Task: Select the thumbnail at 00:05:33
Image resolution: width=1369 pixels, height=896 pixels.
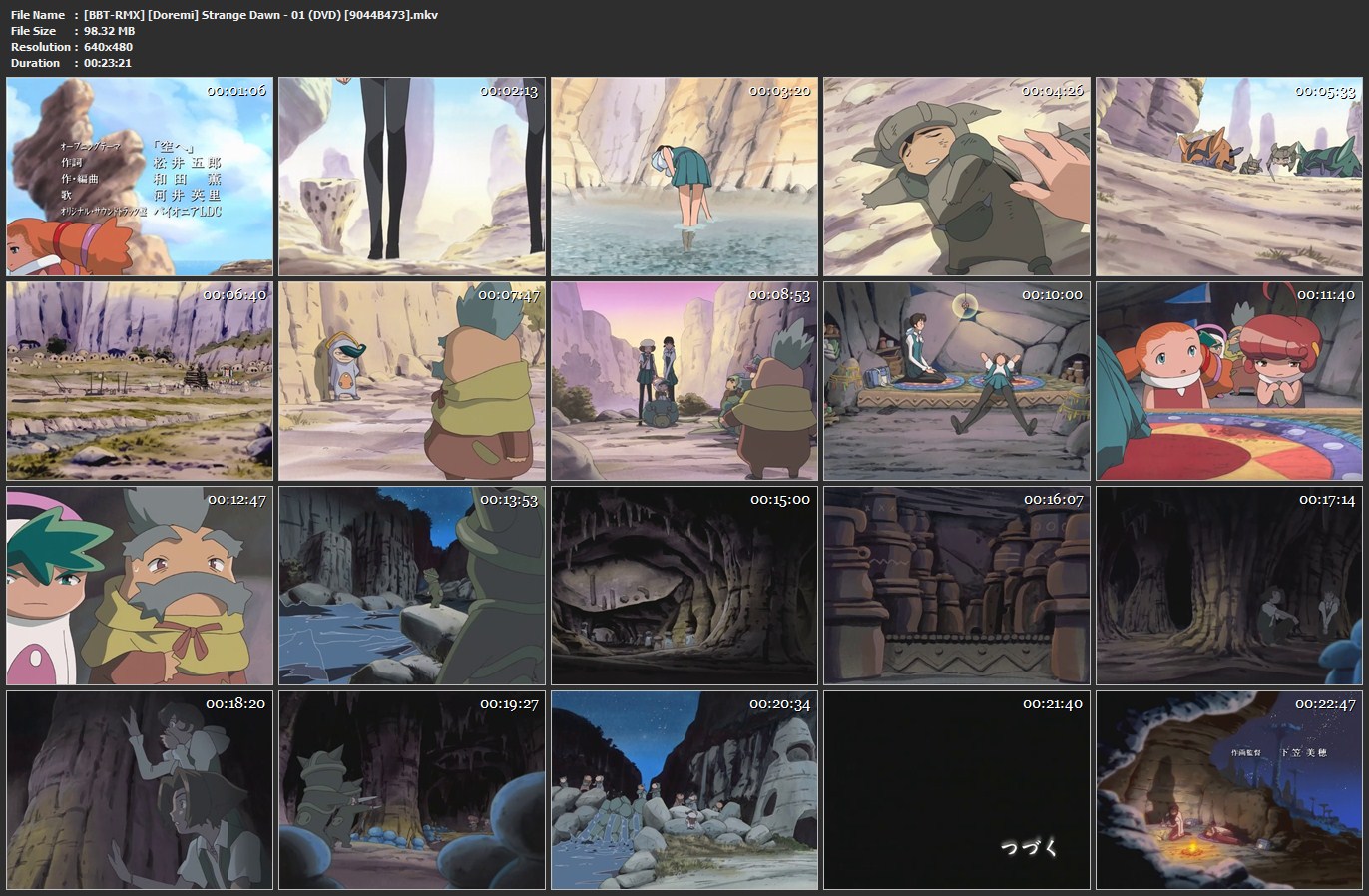Action: [1229, 177]
